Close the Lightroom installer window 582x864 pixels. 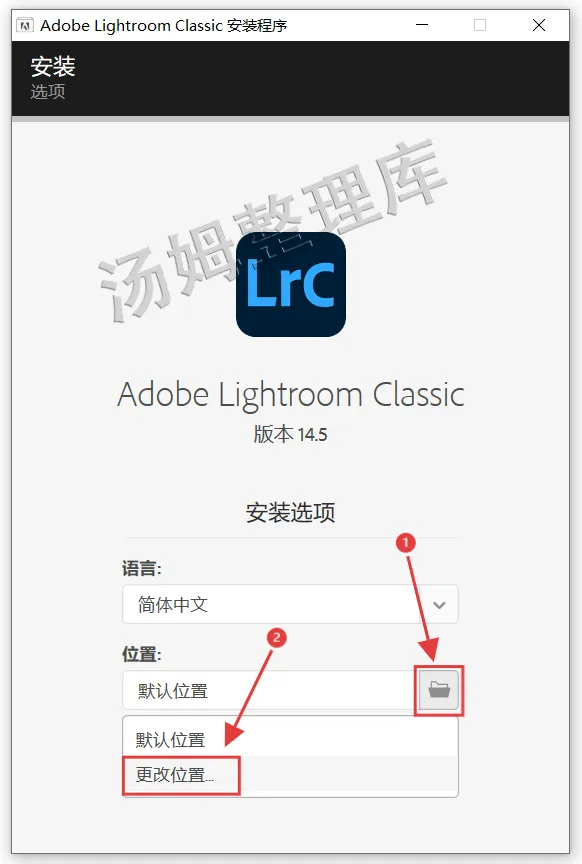[539, 25]
